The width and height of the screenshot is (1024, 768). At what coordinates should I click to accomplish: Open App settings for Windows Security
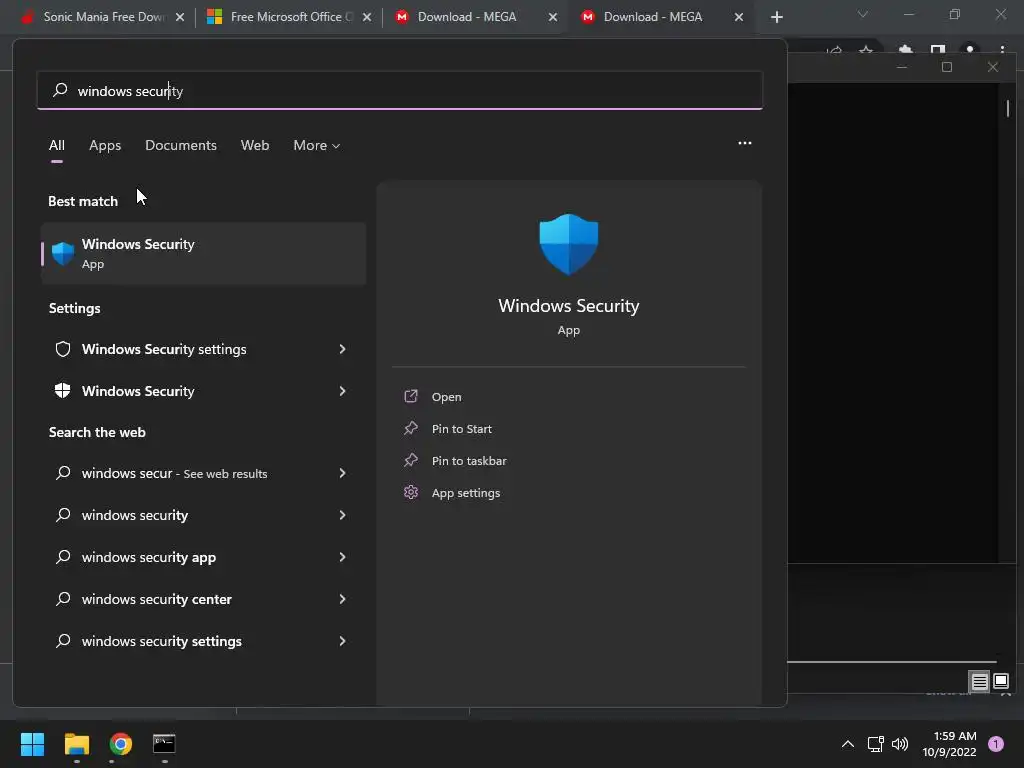[466, 492]
